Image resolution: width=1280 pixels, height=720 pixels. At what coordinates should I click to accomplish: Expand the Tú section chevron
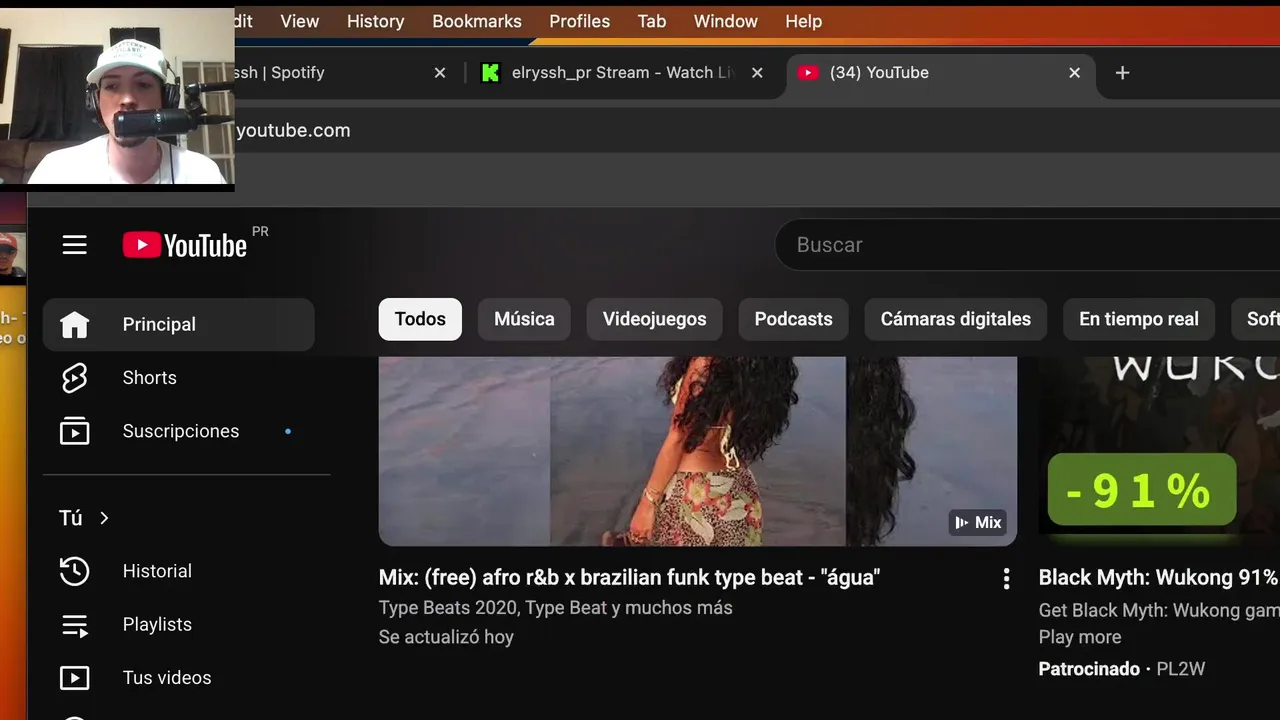pos(104,518)
